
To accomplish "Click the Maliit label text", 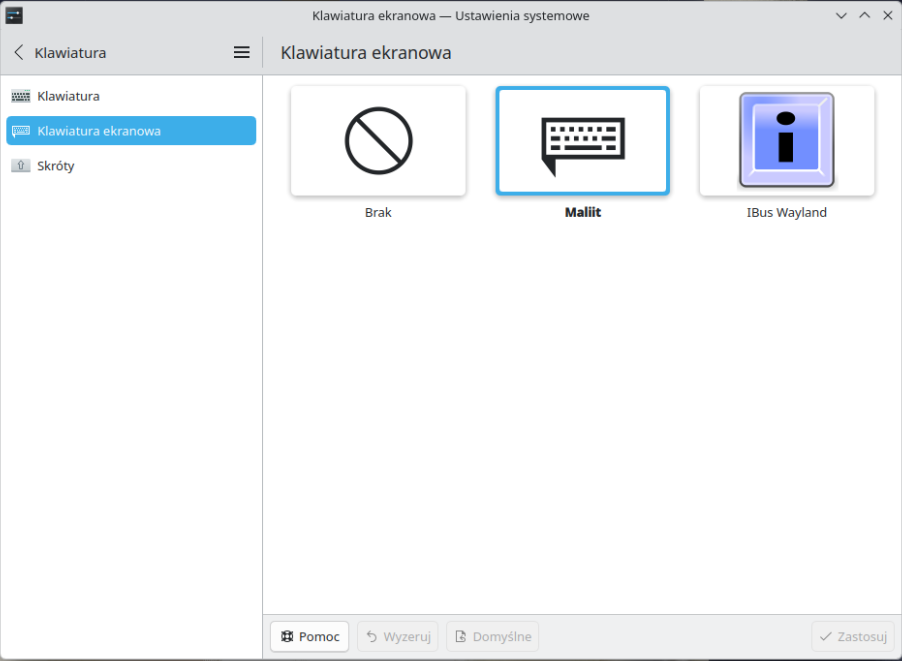I will [583, 213].
